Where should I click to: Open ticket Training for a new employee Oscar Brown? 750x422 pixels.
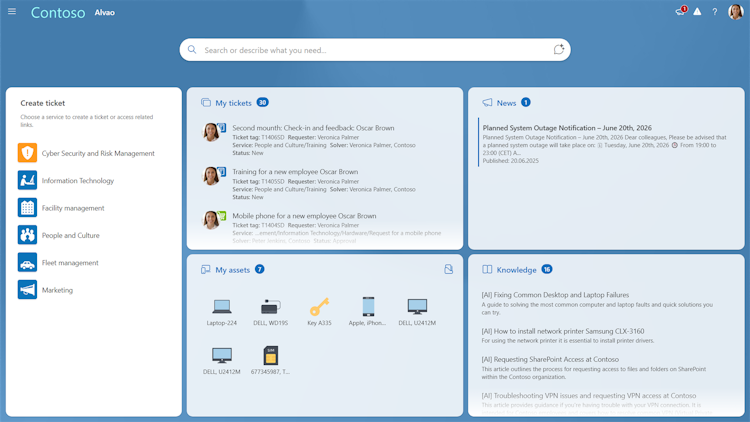tap(295, 172)
